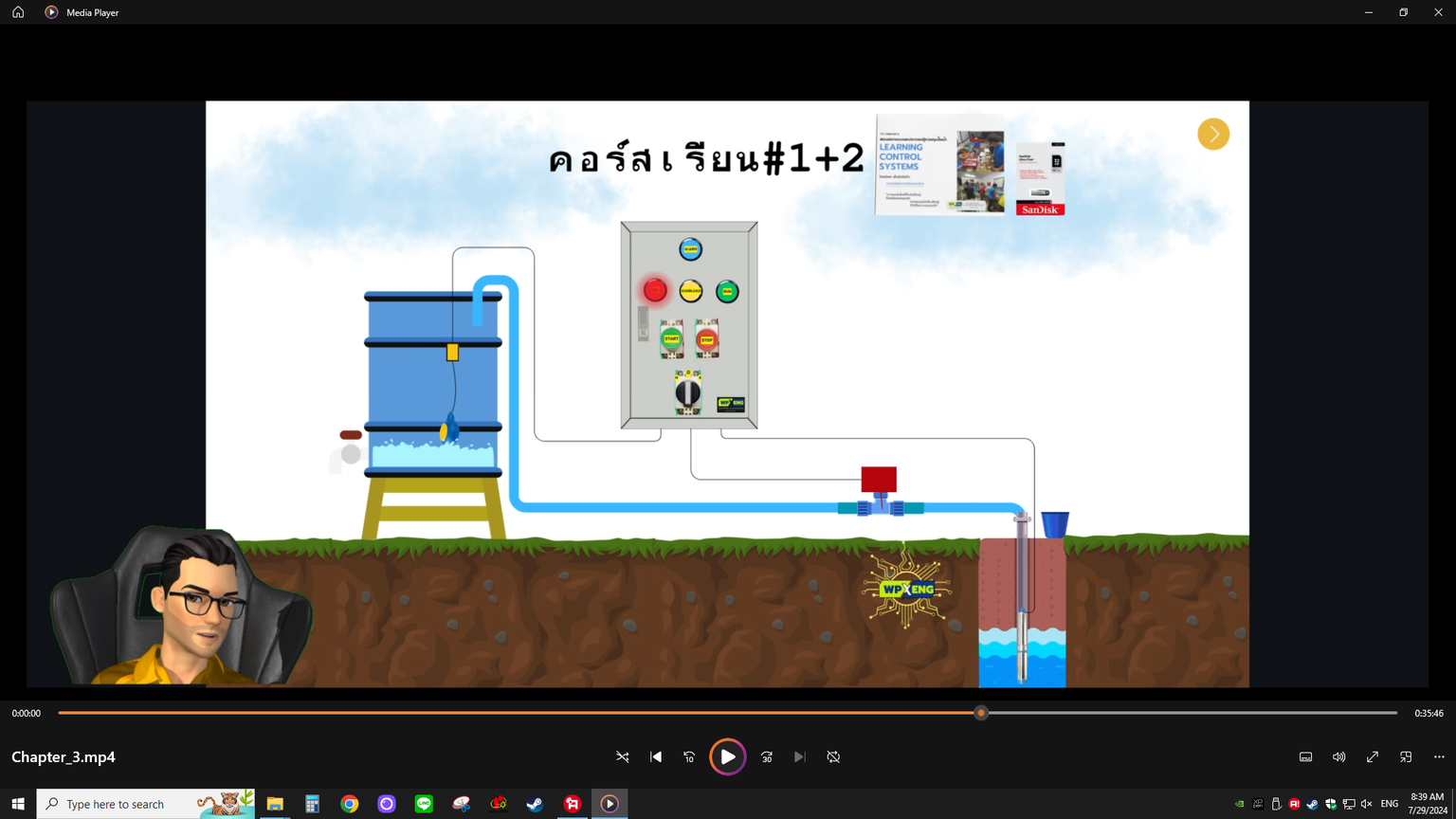This screenshot has width=1456, height=819.
Task: Click the yellow next arrow in video
Action: [1212, 135]
